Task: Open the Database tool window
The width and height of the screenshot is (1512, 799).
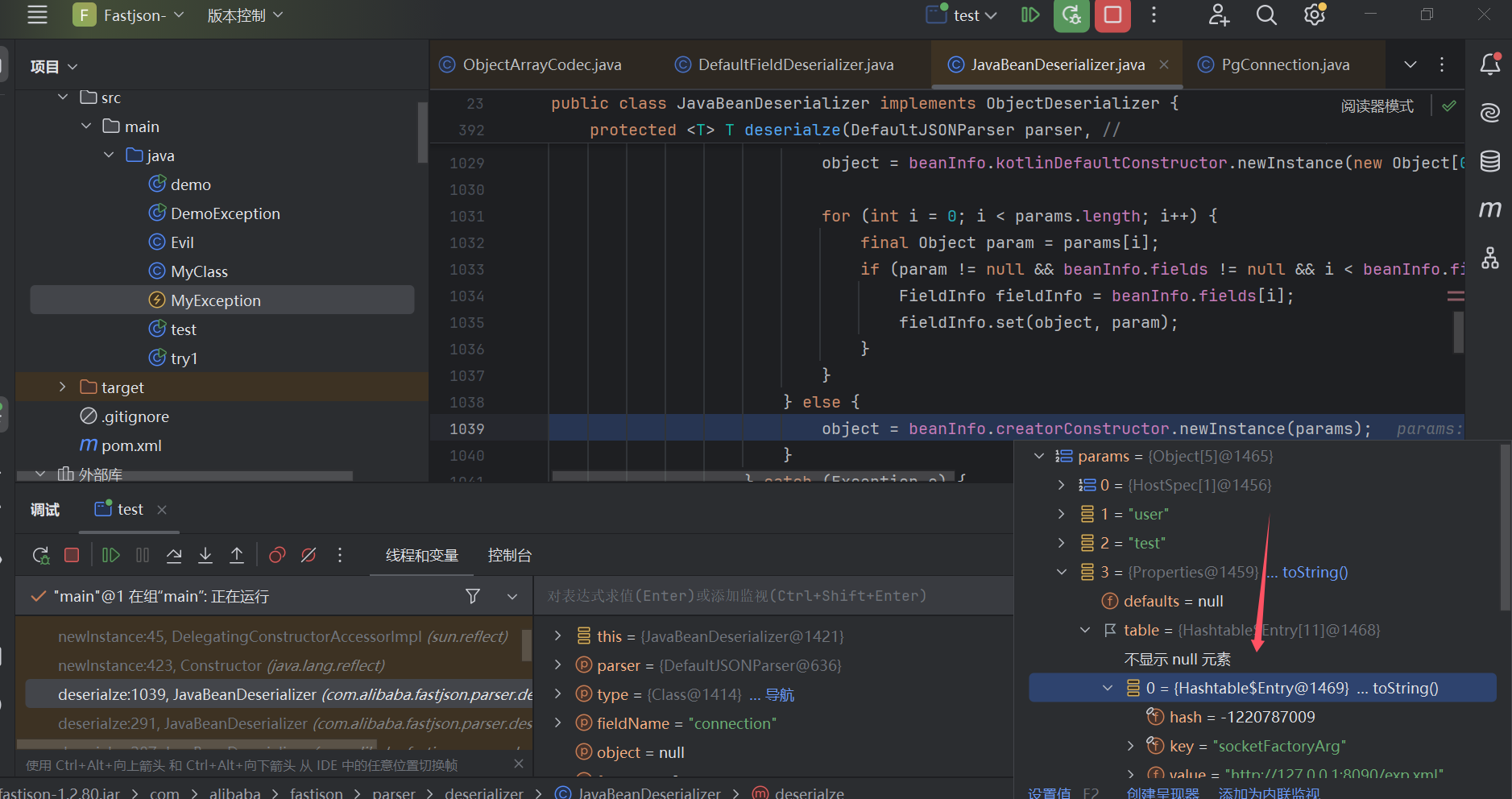Action: pos(1490,161)
